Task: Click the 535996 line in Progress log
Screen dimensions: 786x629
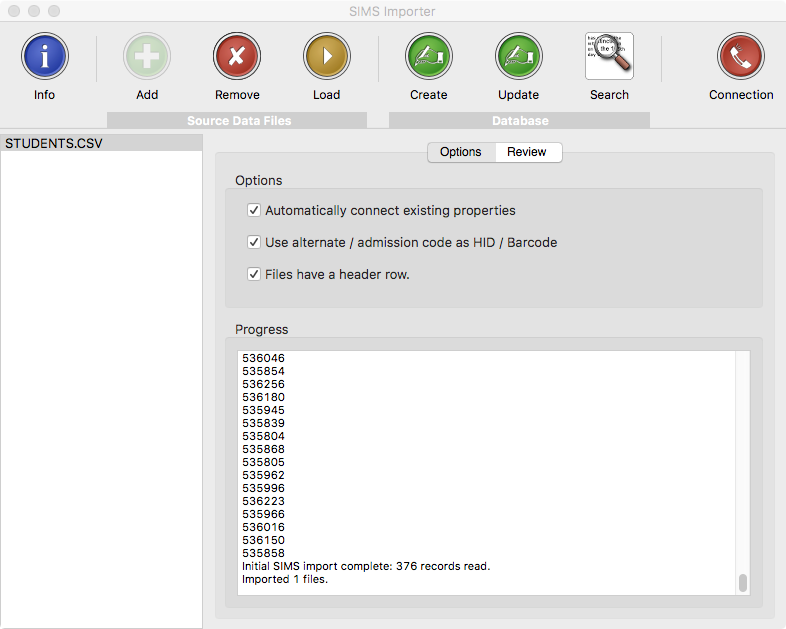Action: tap(263, 488)
